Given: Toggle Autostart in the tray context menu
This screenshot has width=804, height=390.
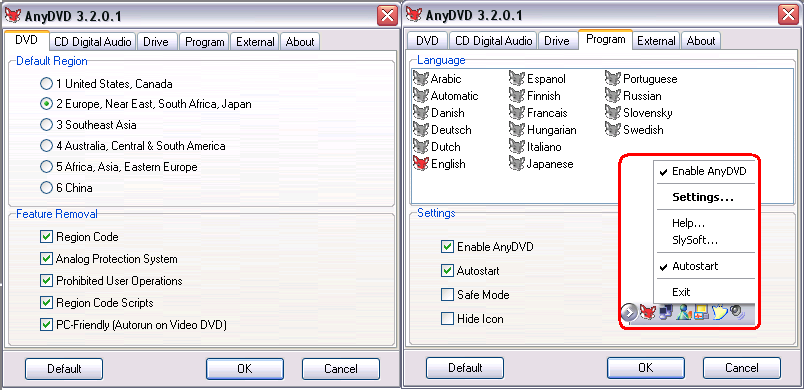Looking at the screenshot, I should pos(704,266).
